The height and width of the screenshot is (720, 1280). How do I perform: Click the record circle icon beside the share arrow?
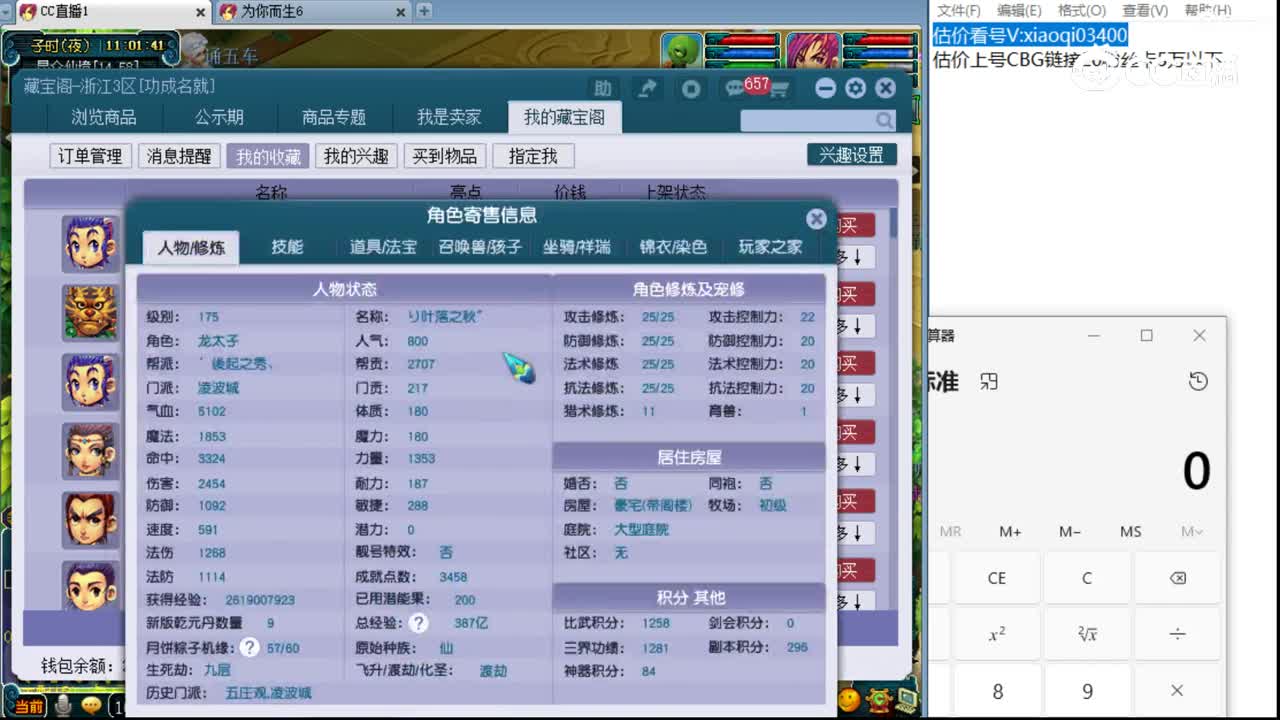click(691, 88)
